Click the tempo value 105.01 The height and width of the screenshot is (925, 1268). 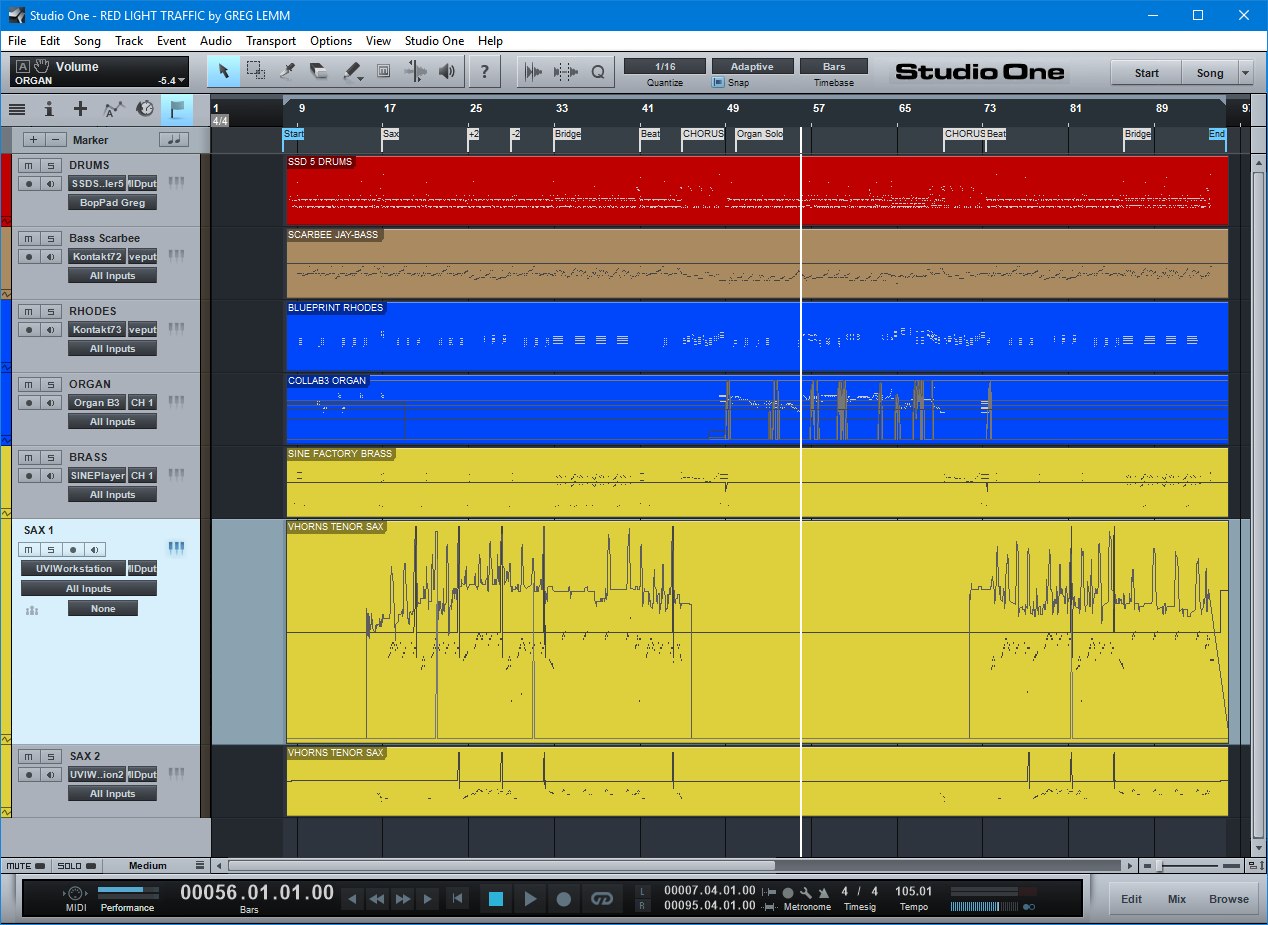point(913,891)
